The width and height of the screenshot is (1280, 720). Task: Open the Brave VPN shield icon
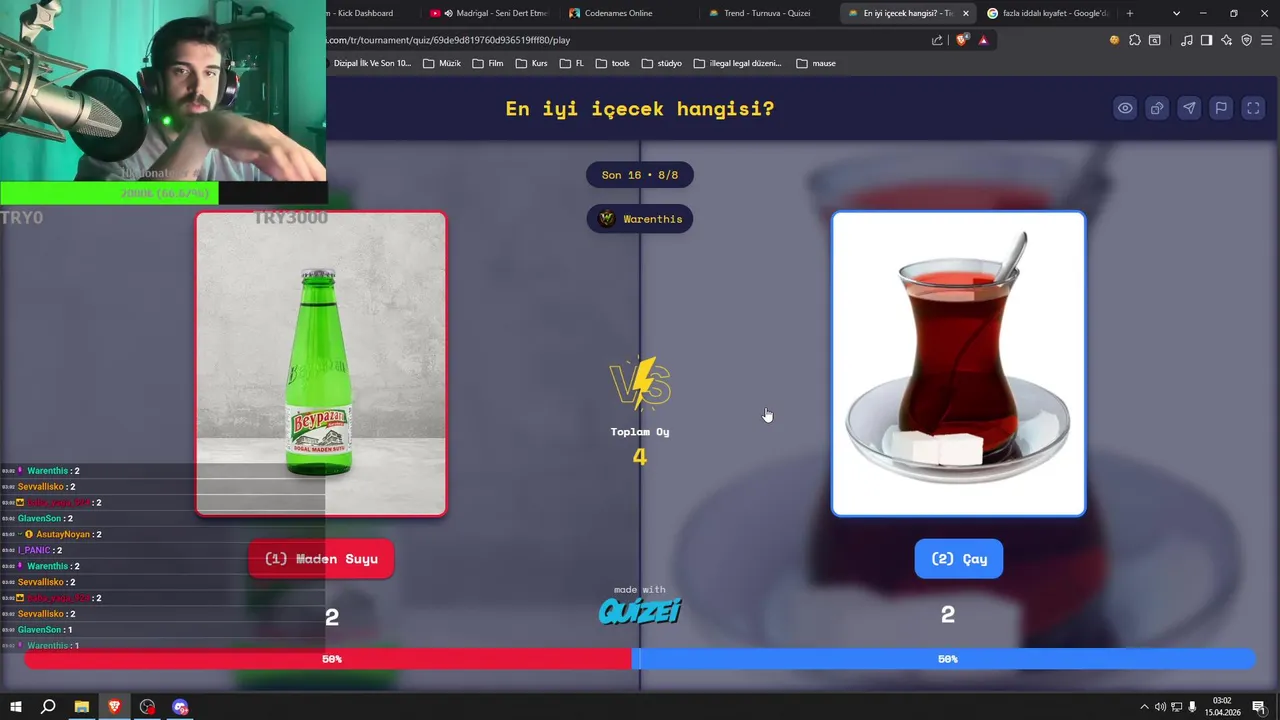click(1246, 40)
